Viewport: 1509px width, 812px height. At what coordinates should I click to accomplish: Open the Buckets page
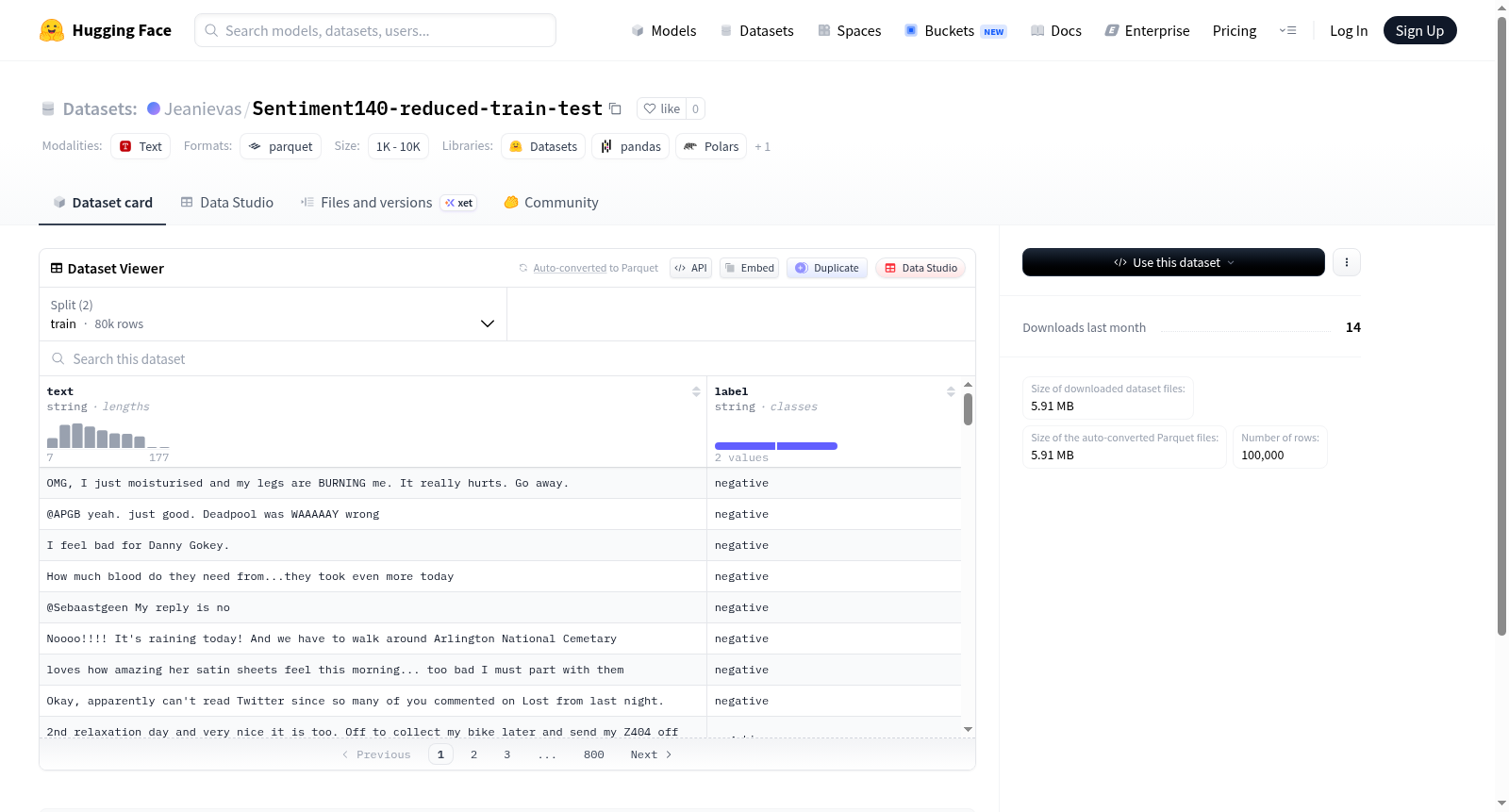click(x=955, y=30)
